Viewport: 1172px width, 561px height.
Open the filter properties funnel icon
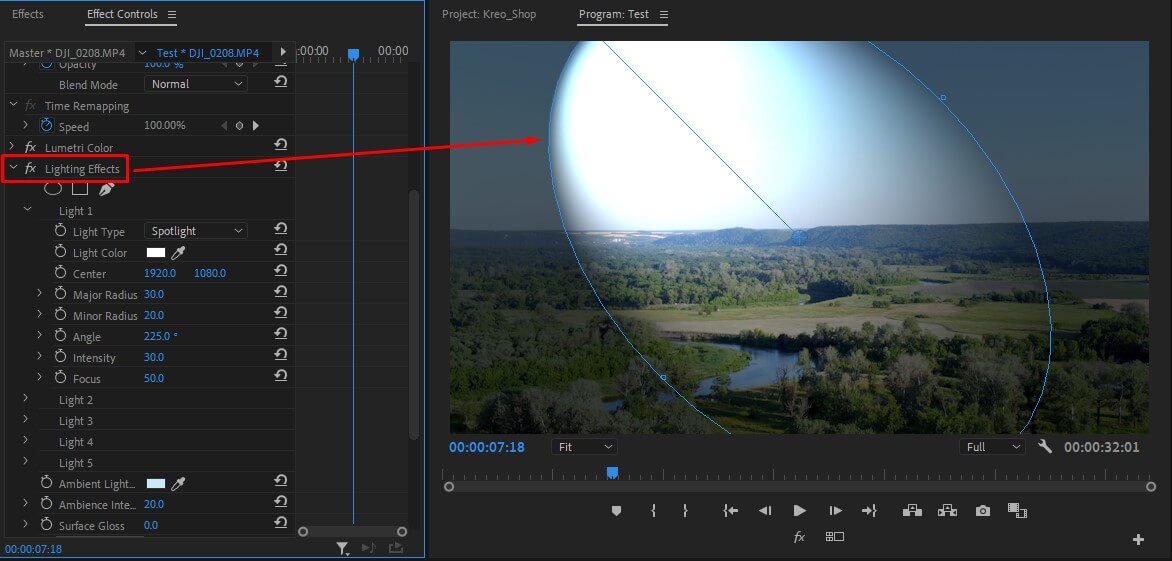point(342,548)
